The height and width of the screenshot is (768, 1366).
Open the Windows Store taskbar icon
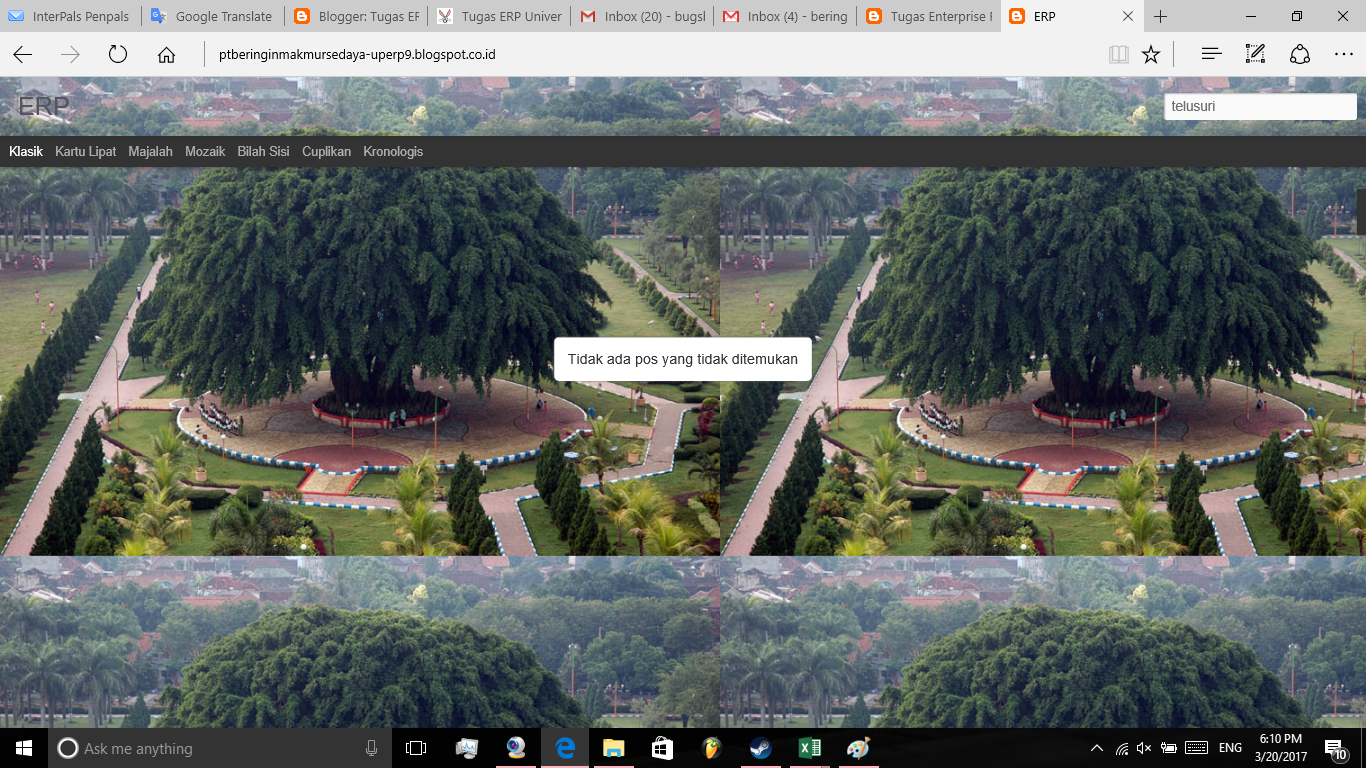[662, 748]
